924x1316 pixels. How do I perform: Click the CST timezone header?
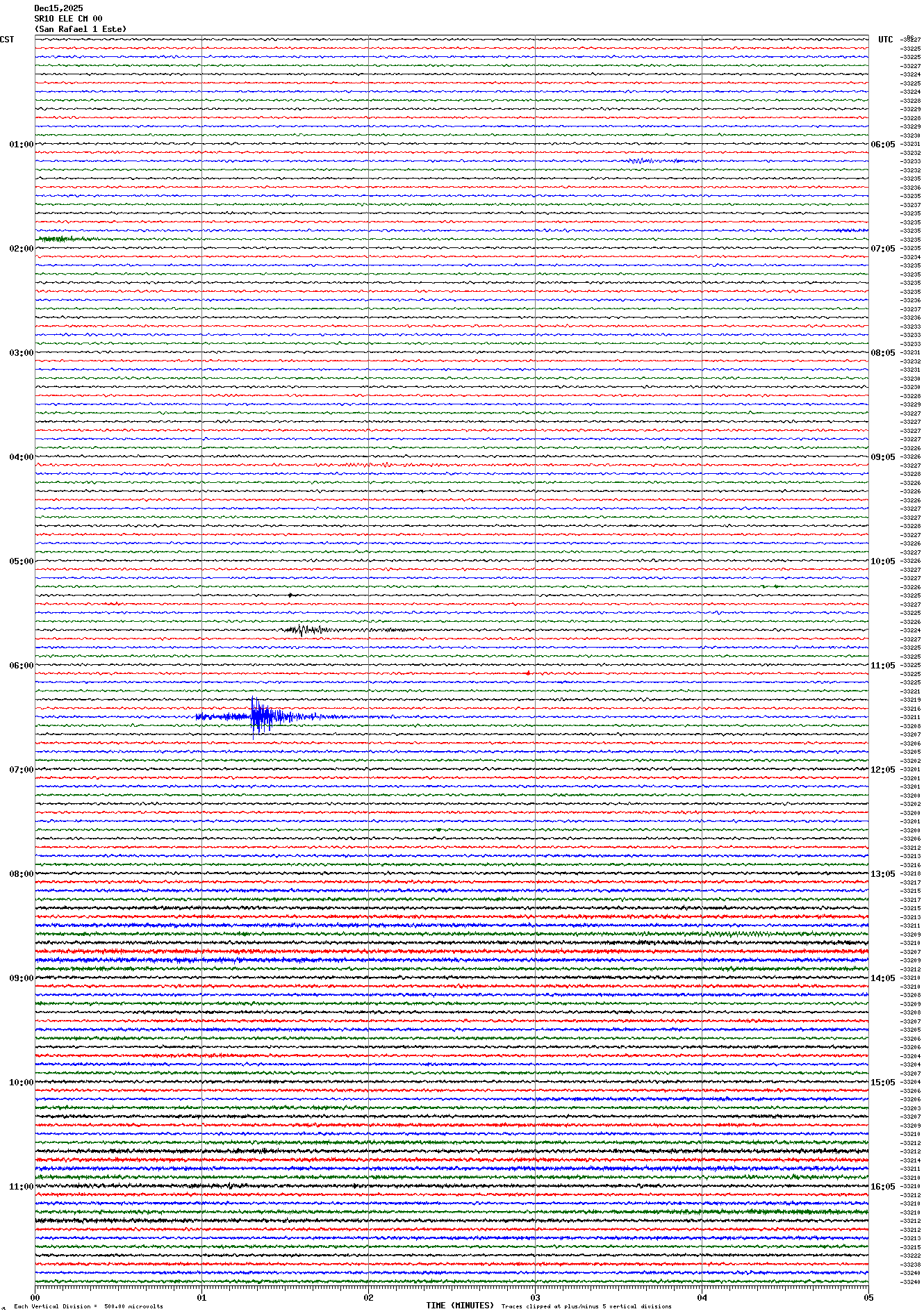pos(7,40)
